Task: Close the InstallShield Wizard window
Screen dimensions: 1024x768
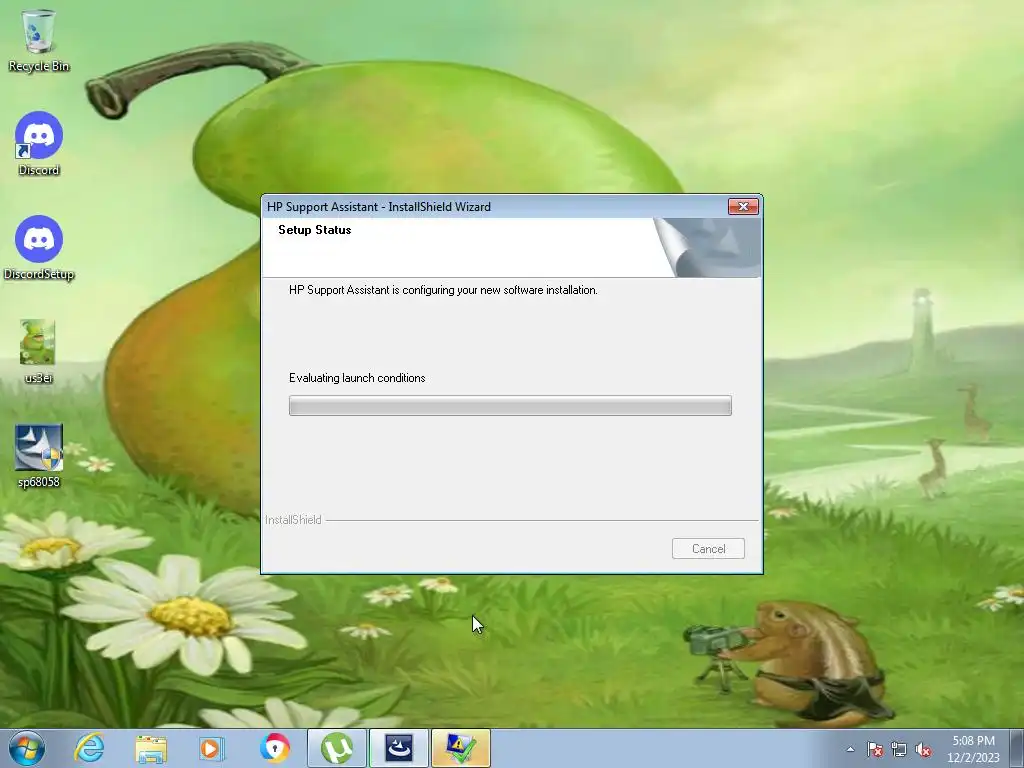Action: [x=743, y=206]
